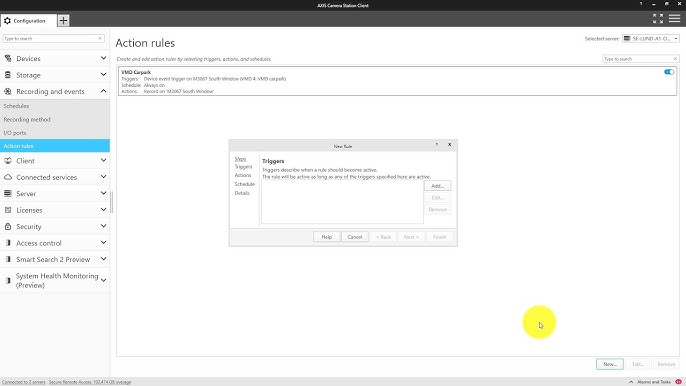Viewport: 686px width, 386px height.
Task: Click the Licenses sidebar icon
Action: [x=8, y=210]
